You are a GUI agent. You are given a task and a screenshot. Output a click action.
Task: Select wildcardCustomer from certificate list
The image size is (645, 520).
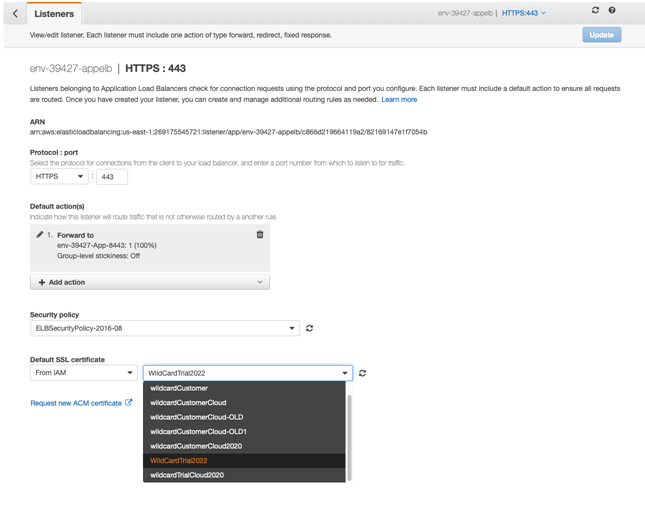[x=179, y=388]
